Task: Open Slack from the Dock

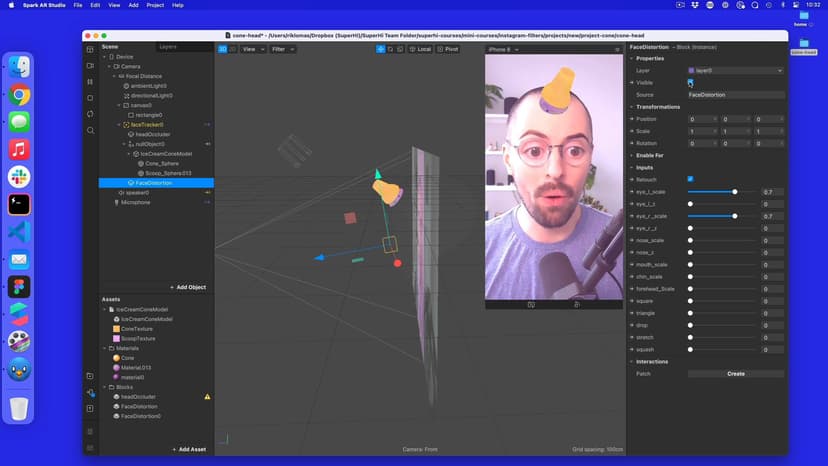Action: click(19, 177)
